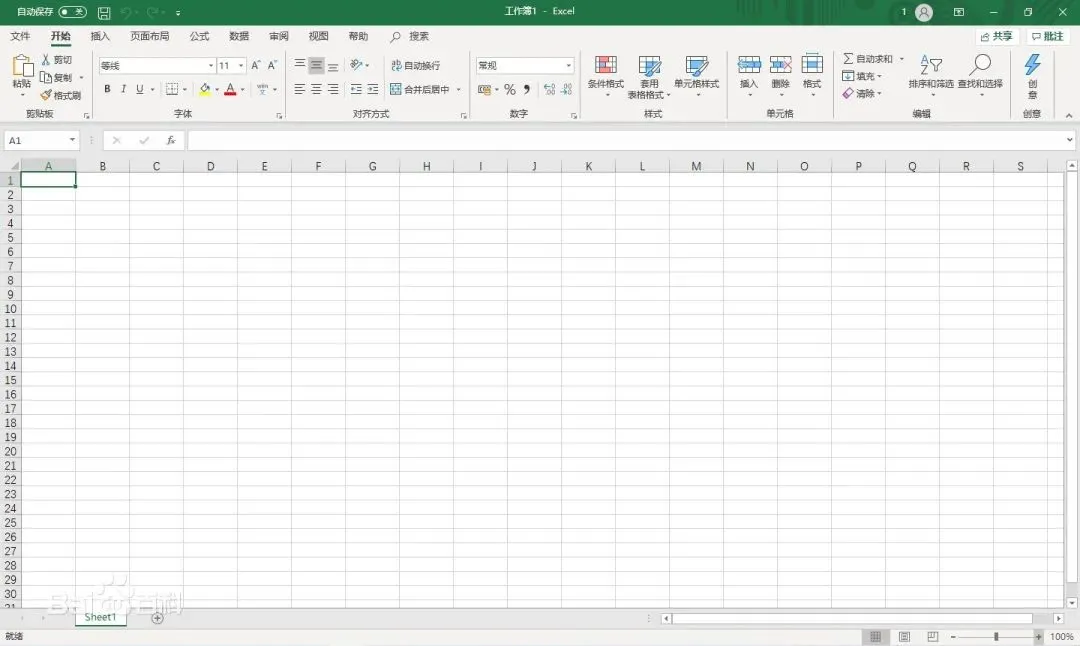This screenshot has width=1080, height=646.
Task: Increase indent
Action: tap(373, 89)
